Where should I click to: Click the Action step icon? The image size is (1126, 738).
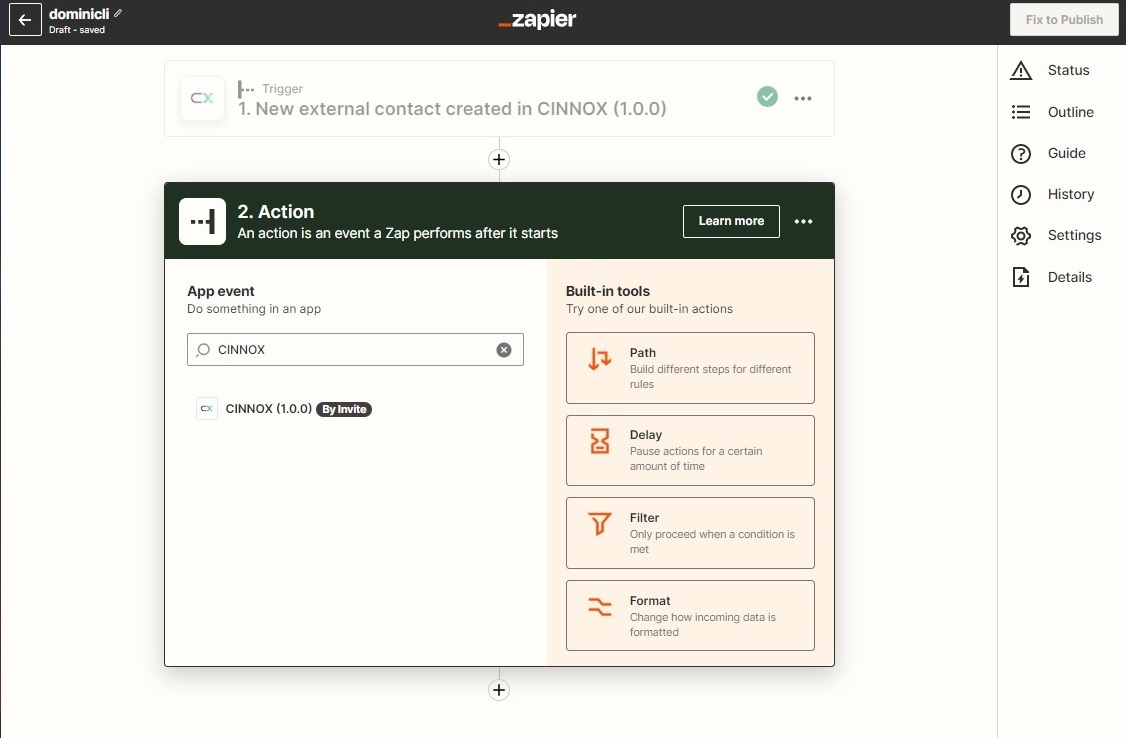202,221
